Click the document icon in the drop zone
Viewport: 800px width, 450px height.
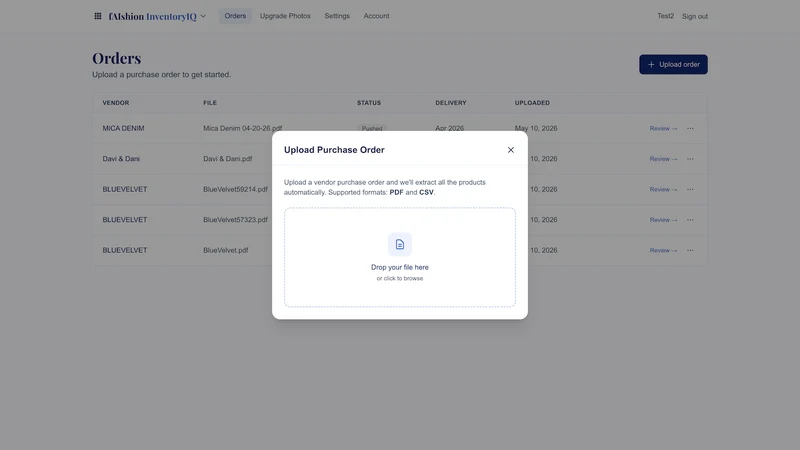[x=400, y=244]
